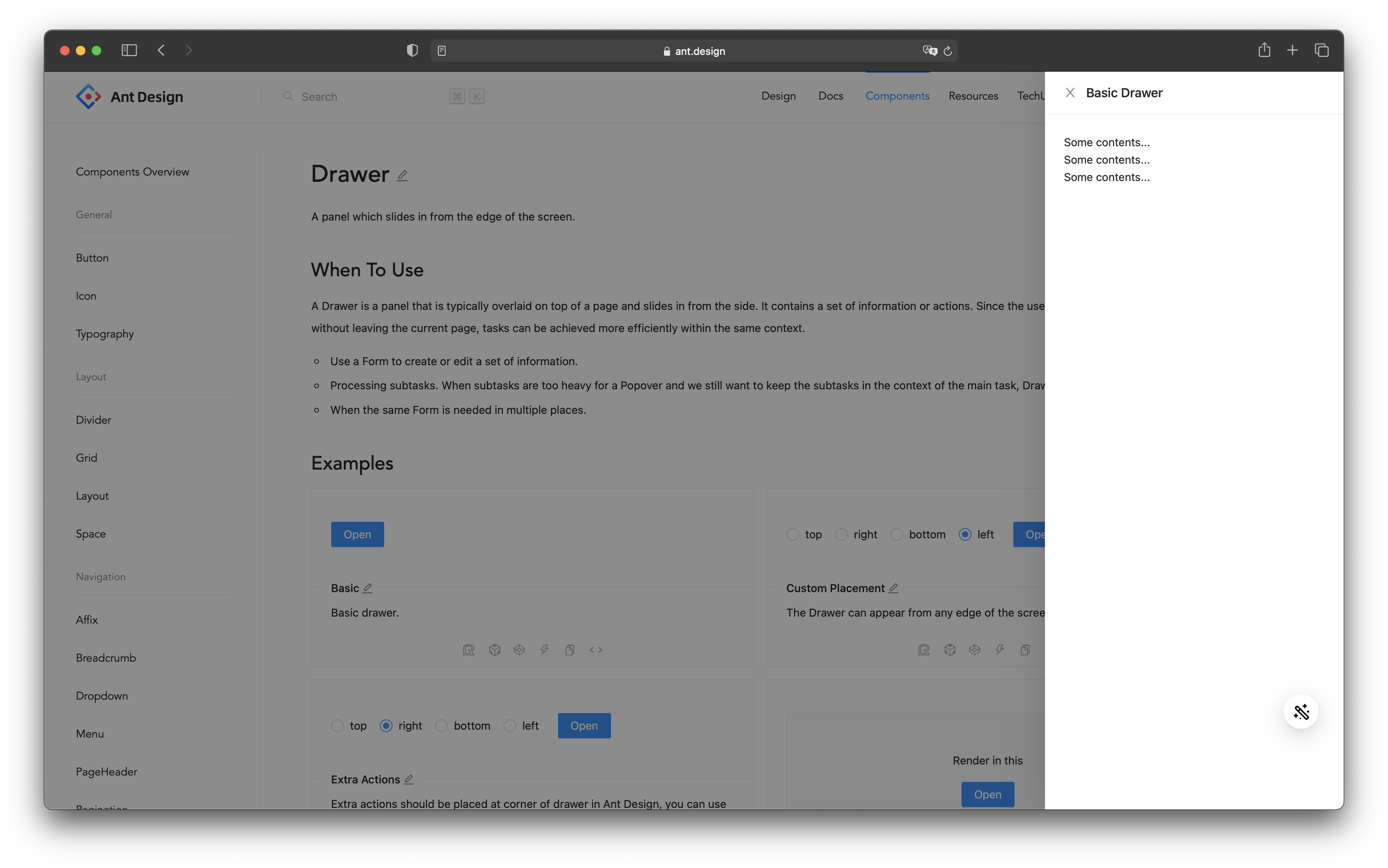Copy the Basic drawer example code
This screenshot has width=1388, height=868.
coord(570,649)
